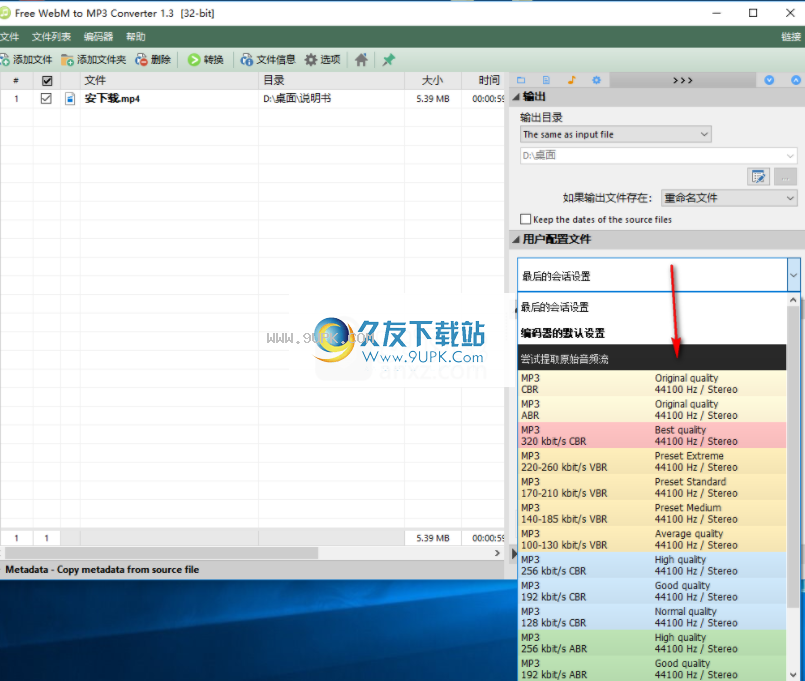
Task: Click the profile list scroll-down arrow
Action: pyautogui.click(x=794, y=674)
